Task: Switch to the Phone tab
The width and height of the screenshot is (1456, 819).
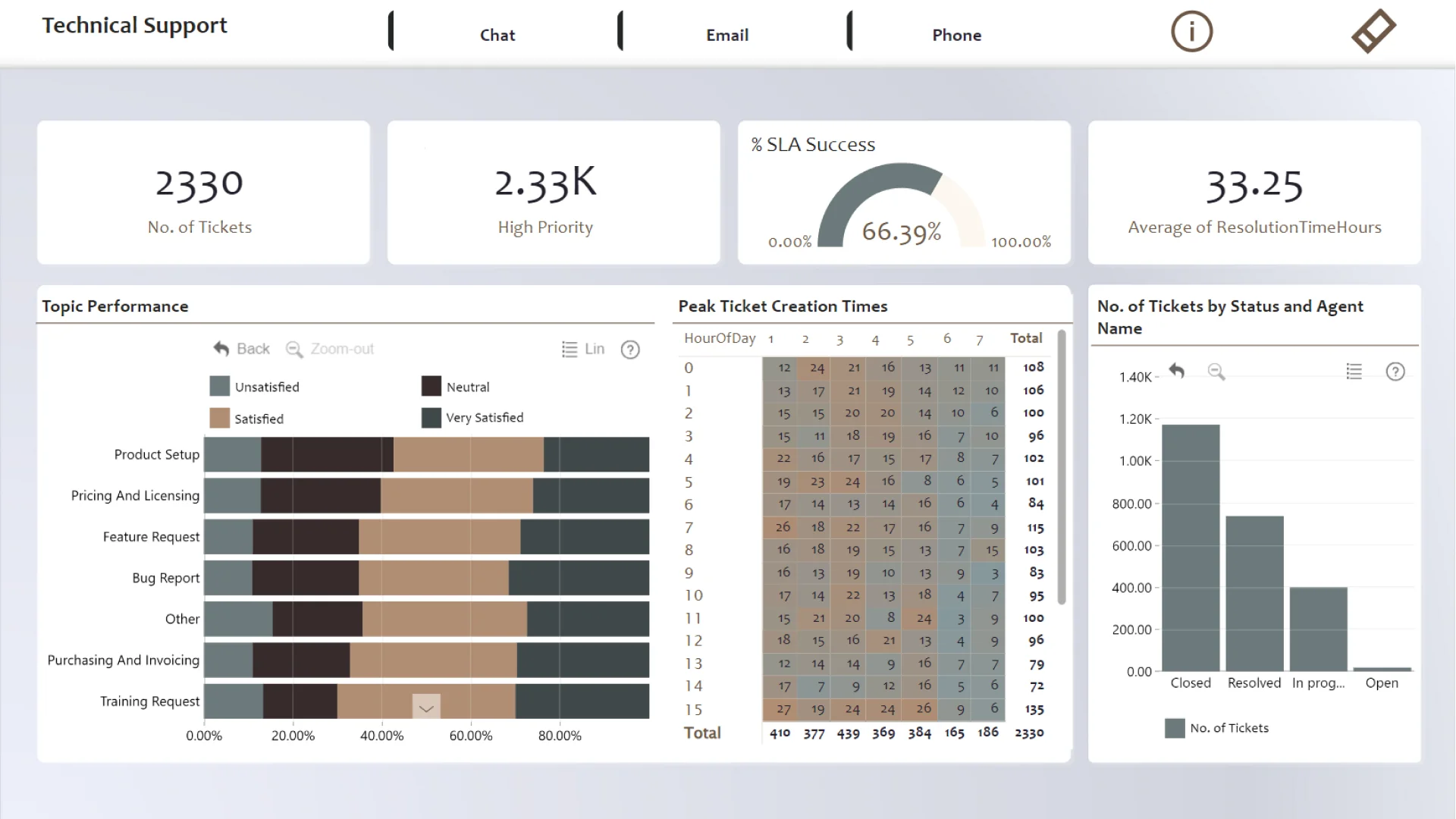Action: (x=957, y=35)
